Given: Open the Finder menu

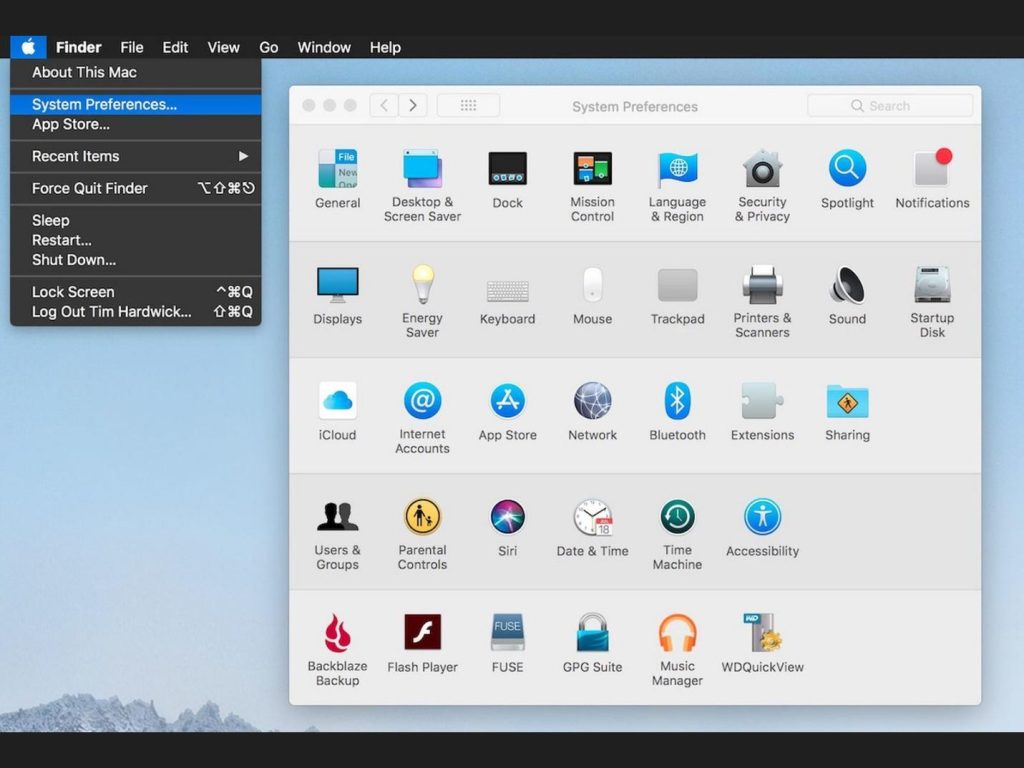Looking at the screenshot, I should point(78,47).
